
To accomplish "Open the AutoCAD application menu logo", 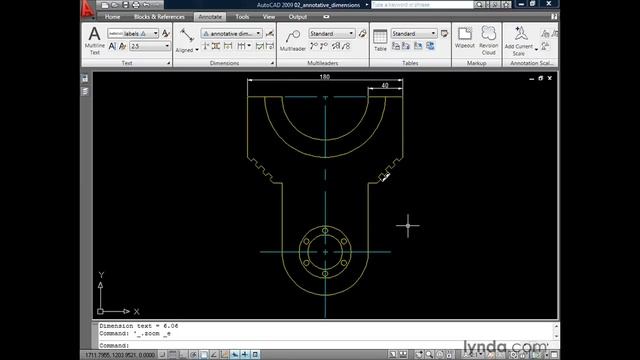I will pyautogui.click(x=87, y=9).
